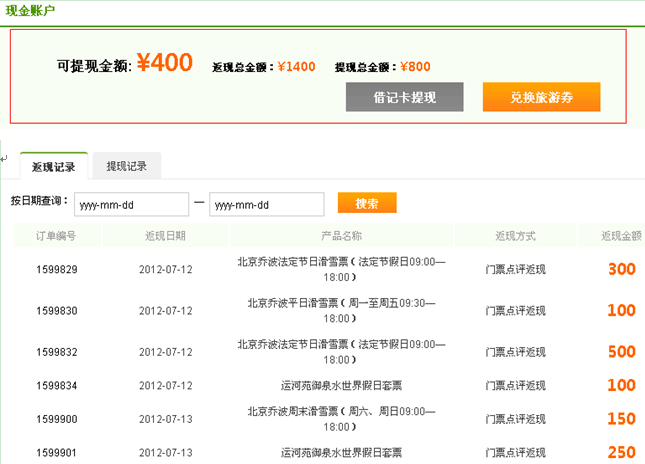Image resolution: width=645 pixels, height=464 pixels.
Task: Click the orange 兑换旅游券 button
Action: 541,97
